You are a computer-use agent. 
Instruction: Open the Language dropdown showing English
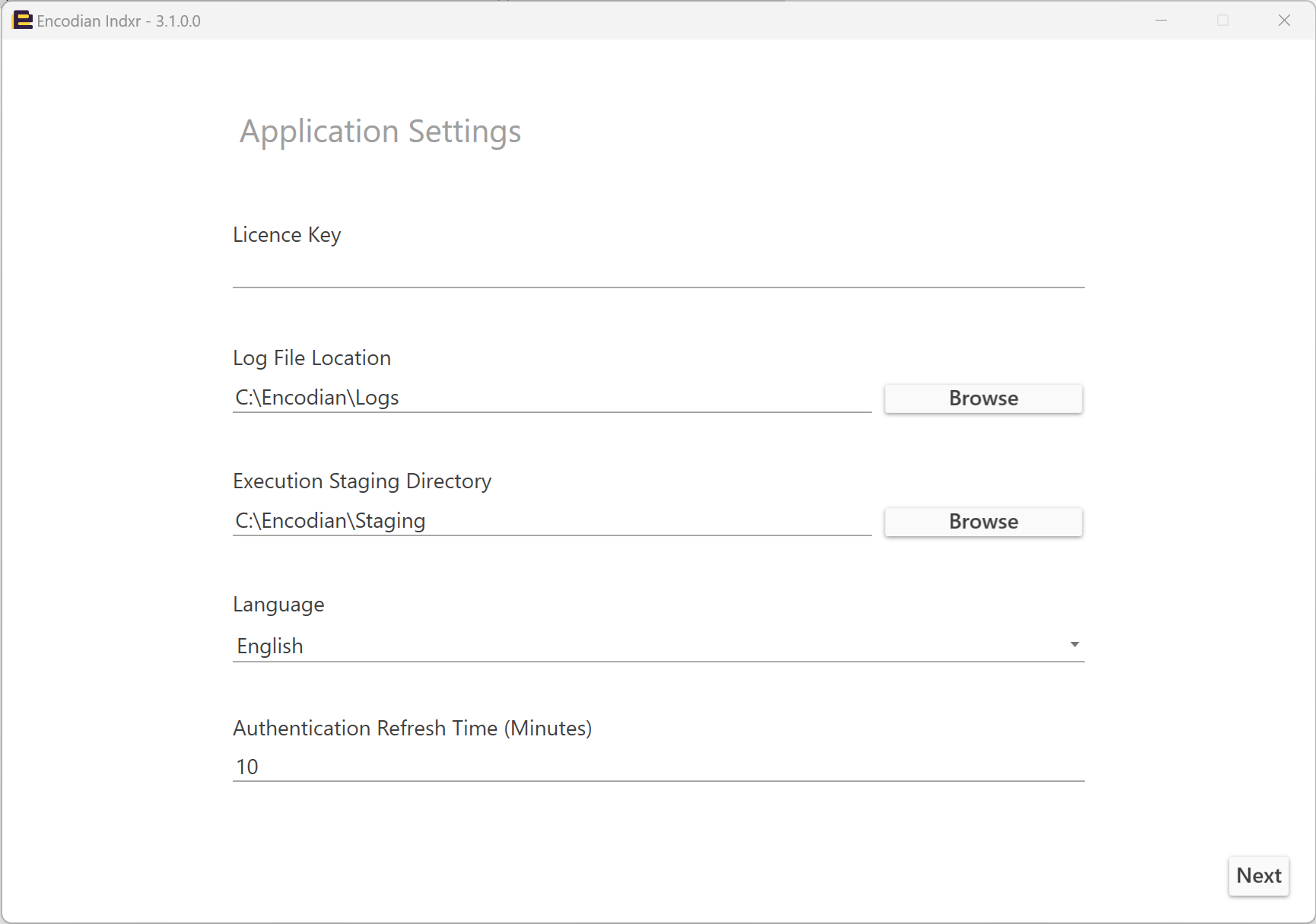coord(658,646)
